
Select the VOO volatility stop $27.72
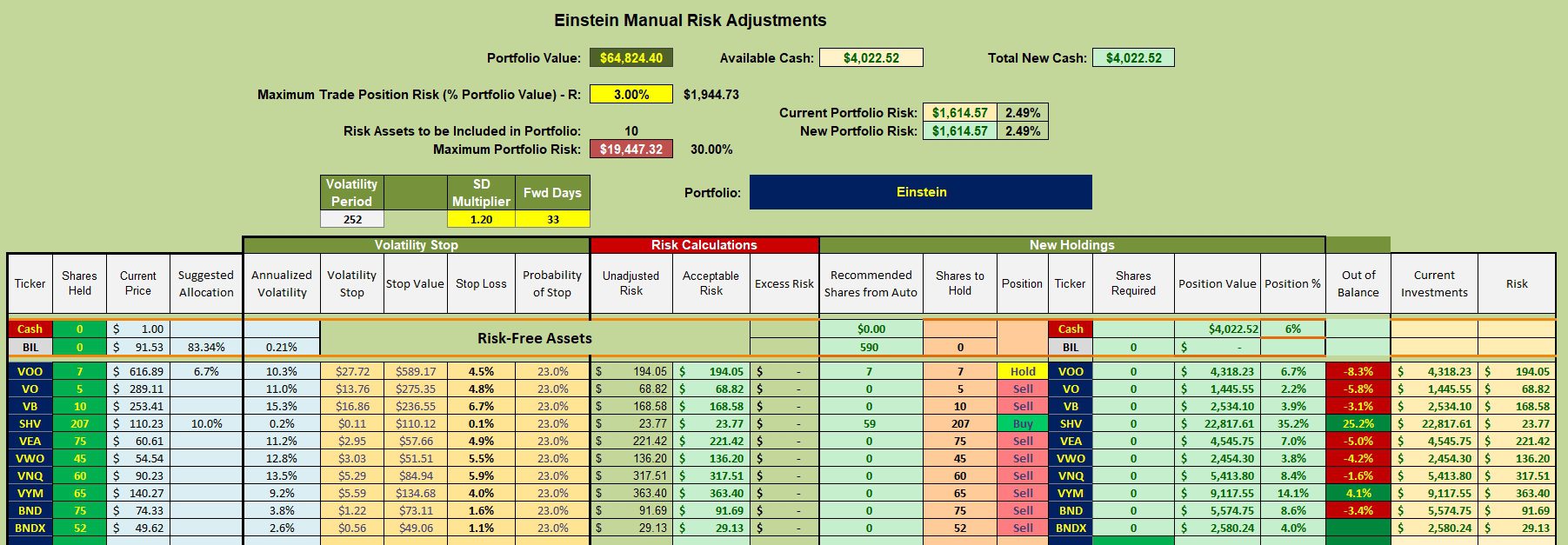pyautogui.click(x=352, y=371)
